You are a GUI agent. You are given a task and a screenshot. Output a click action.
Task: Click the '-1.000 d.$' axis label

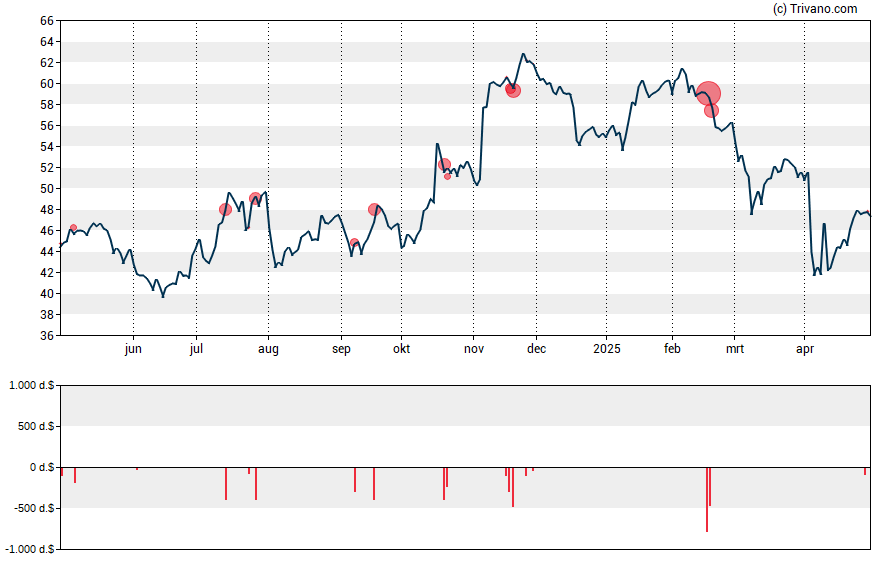[x=30, y=549]
